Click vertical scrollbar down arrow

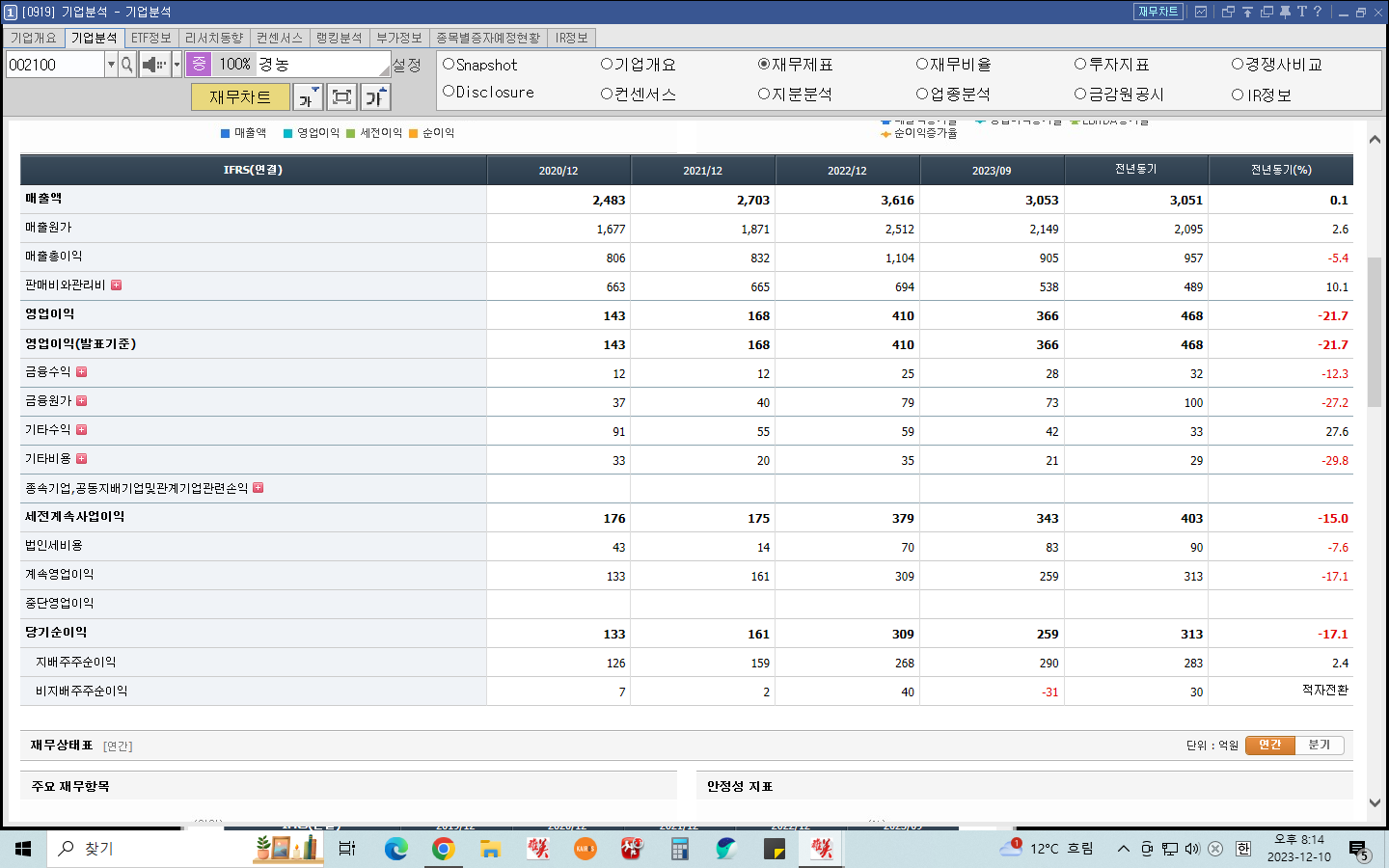[1375, 802]
